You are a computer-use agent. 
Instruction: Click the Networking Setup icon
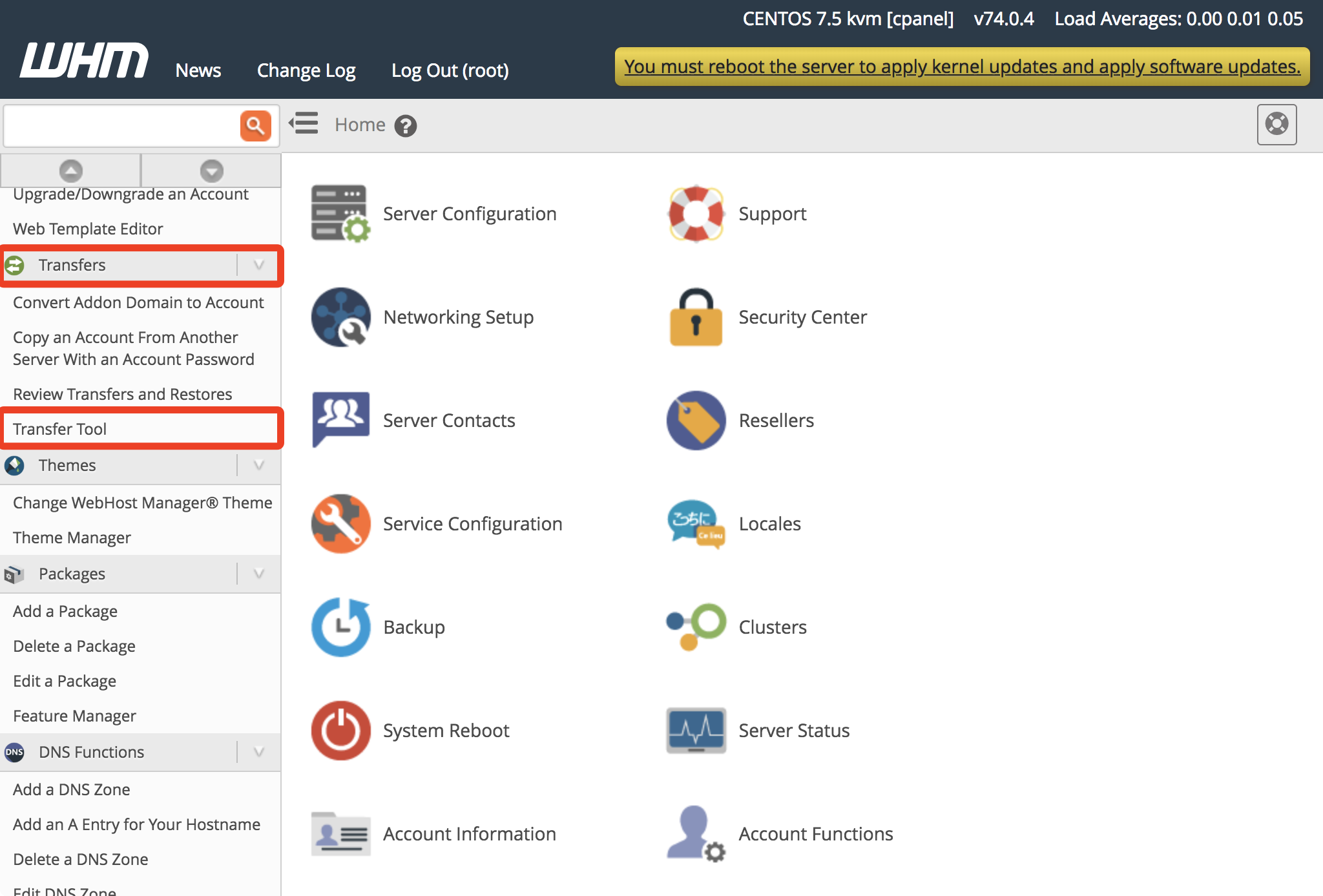pos(339,316)
